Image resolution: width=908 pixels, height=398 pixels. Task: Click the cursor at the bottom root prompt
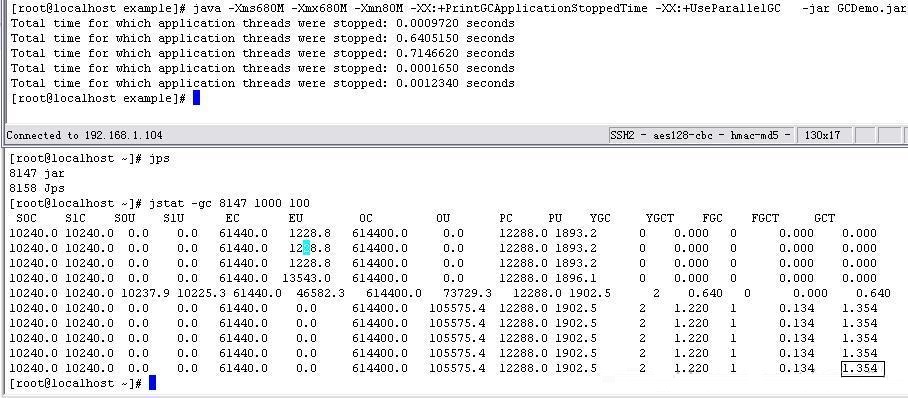(152, 382)
